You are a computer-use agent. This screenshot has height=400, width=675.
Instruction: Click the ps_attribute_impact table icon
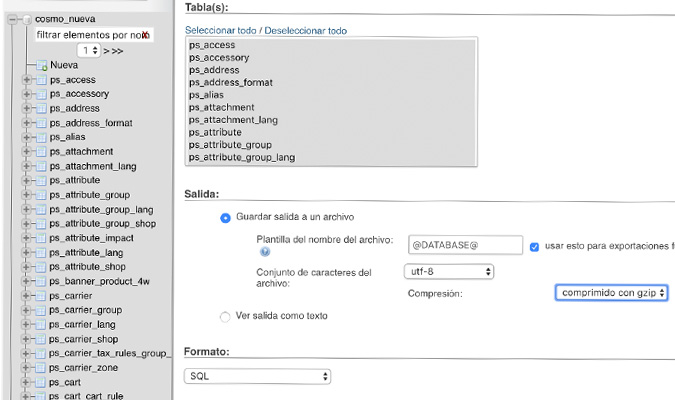(41, 238)
